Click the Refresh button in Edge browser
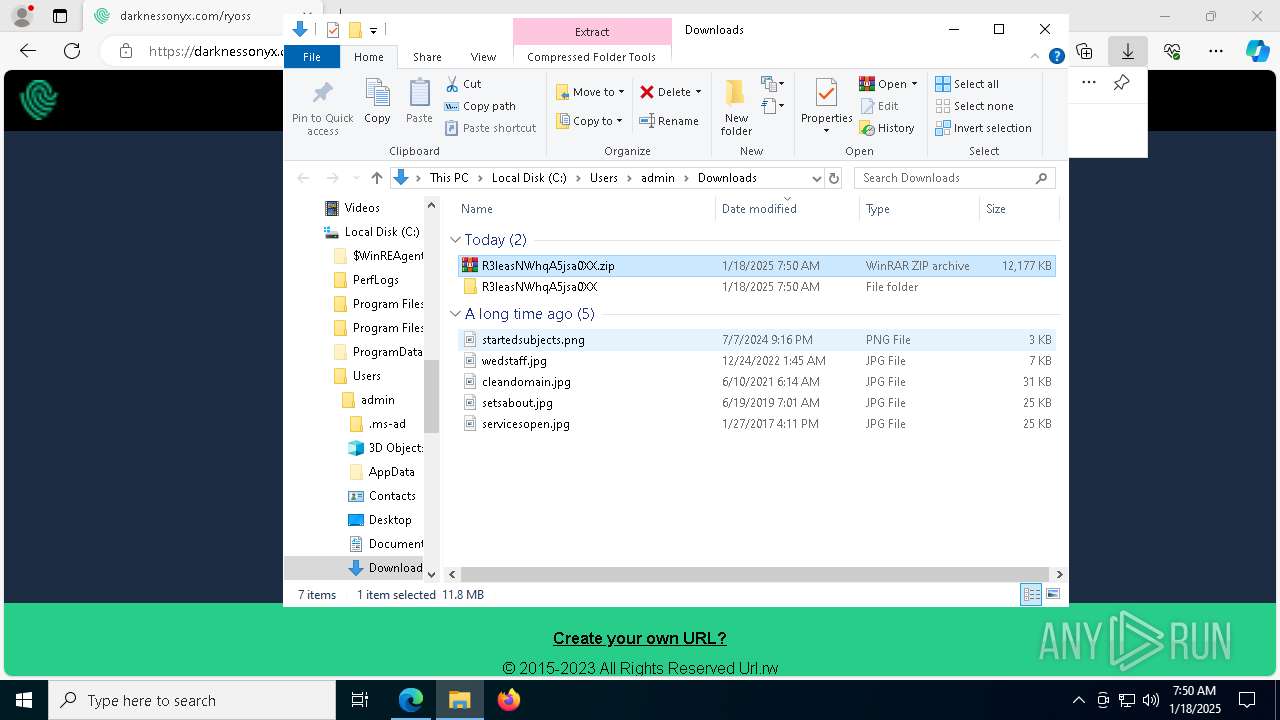Viewport: 1280px width, 720px height. coord(72,51)
